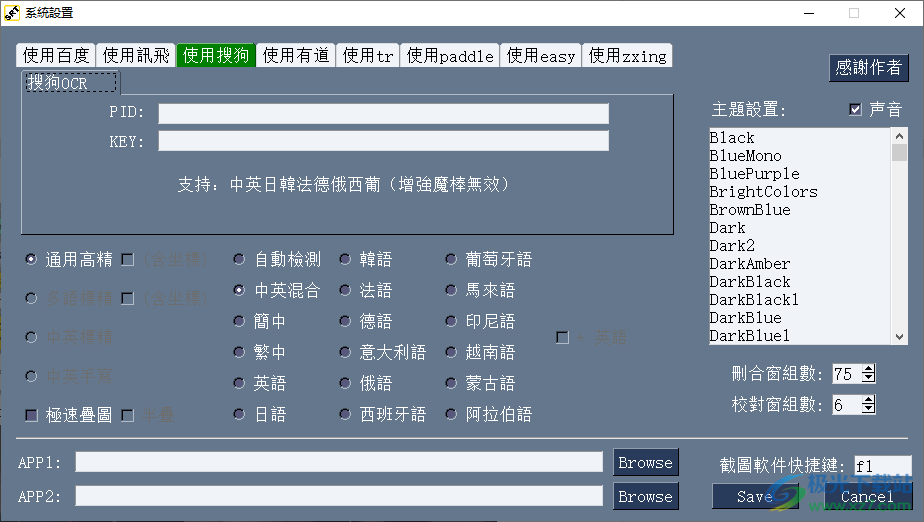Viewport: 924px width, 522px height.
Task: Toggle 含坐標 checkbox next to 通用高精
Action: (x=127, y=260)
